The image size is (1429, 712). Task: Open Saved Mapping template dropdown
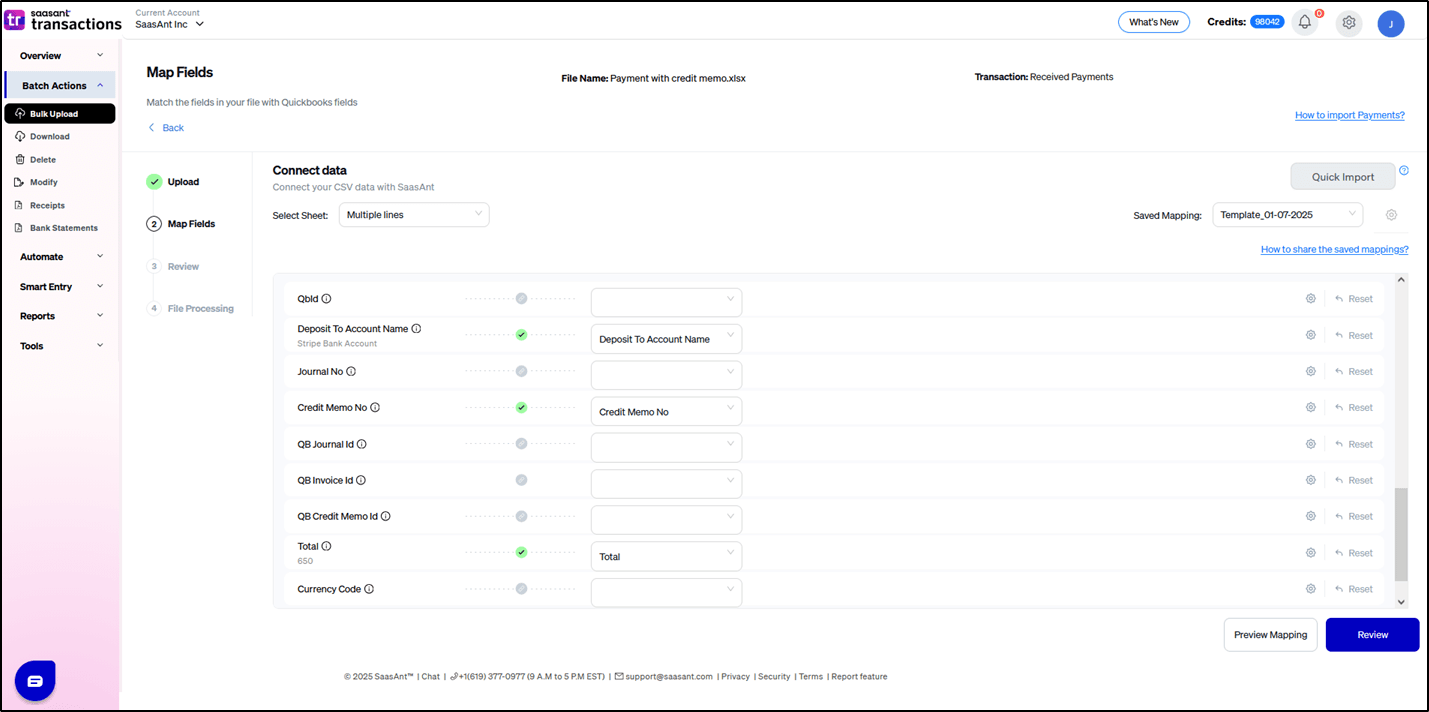tap(1287, 215)
